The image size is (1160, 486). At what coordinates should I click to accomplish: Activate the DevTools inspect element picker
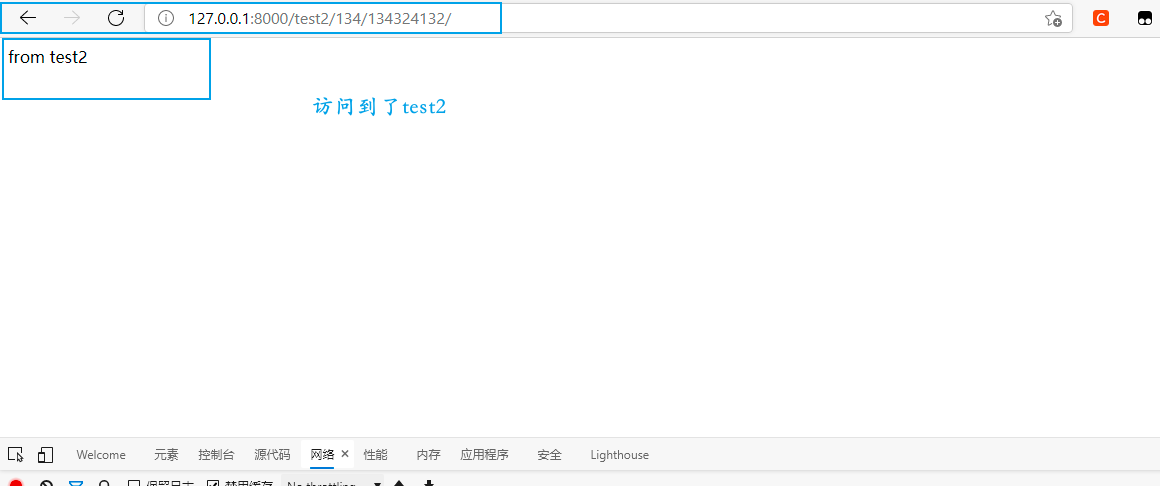coord(16,454)
